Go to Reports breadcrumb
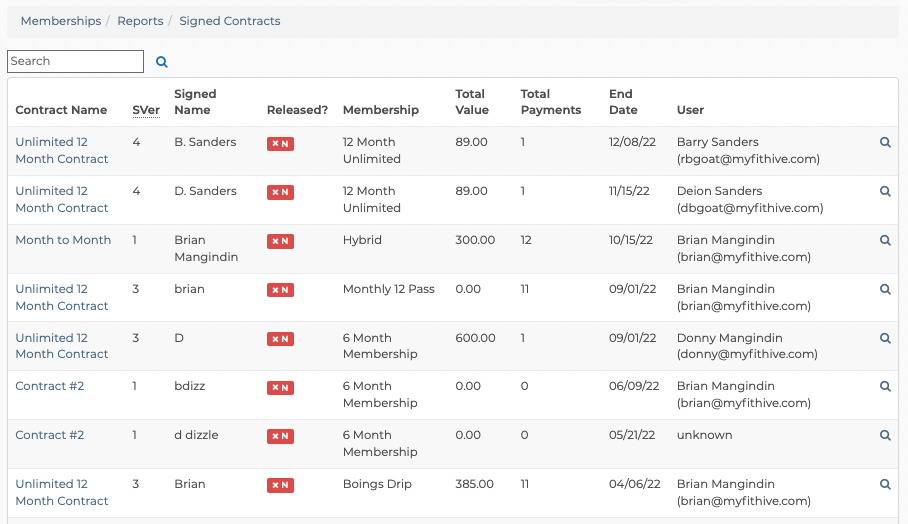The height and width of the screenshot is (524, 908). click(x=140, y=21)
